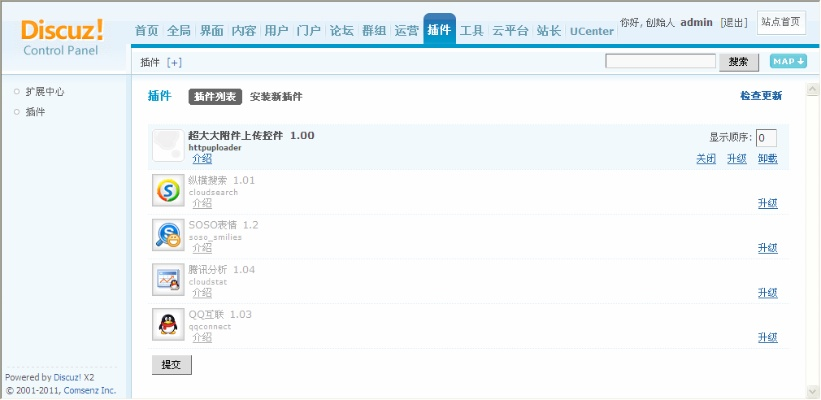821x400 pixels.
Task: Click the SOSO表情 plugin icon
Action: [x=168, y=235]
